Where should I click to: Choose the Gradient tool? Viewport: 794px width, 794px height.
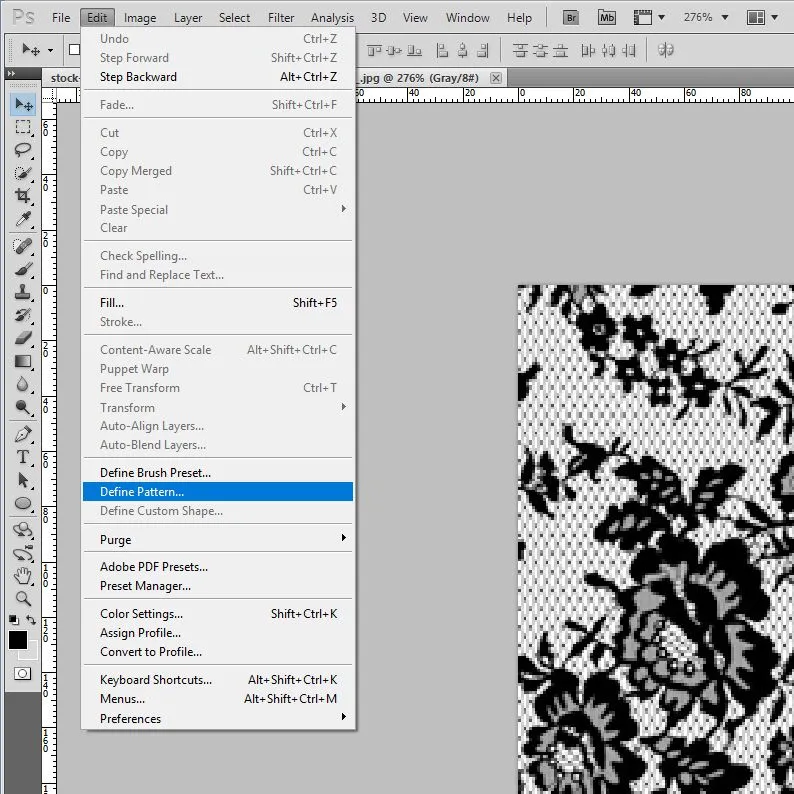pos(23,362)
